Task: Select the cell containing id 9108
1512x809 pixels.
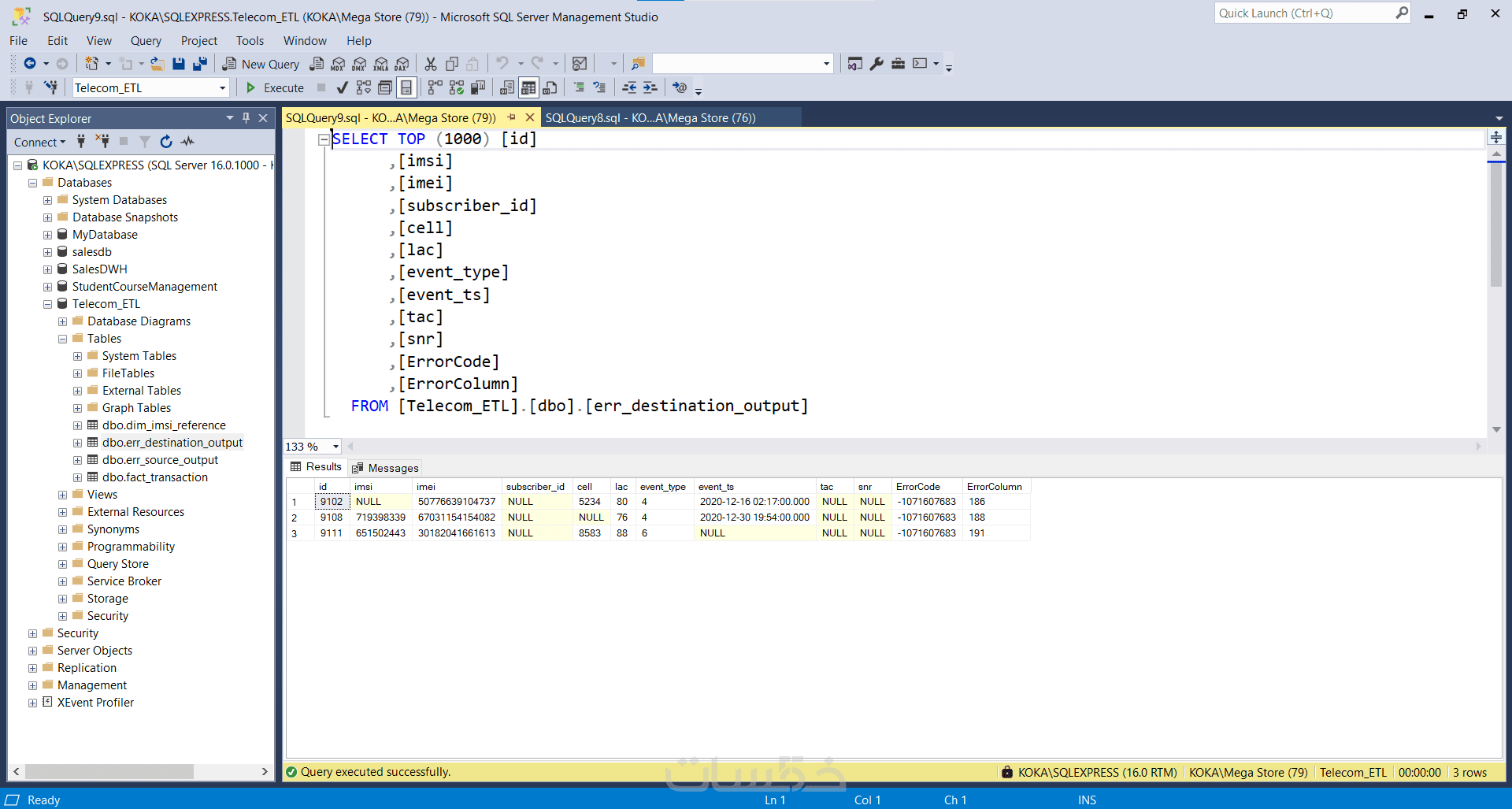Action: 332,518
